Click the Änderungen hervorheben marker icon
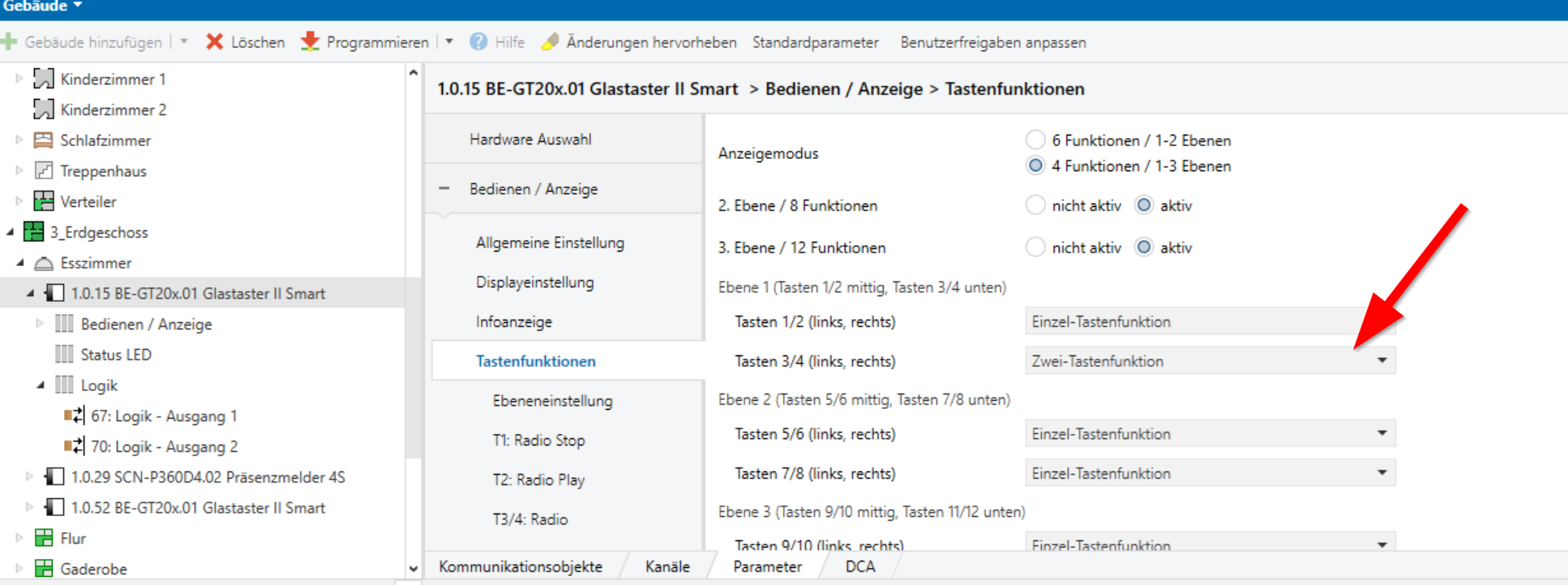1568x585 pixels. click(x=550, y=41)
